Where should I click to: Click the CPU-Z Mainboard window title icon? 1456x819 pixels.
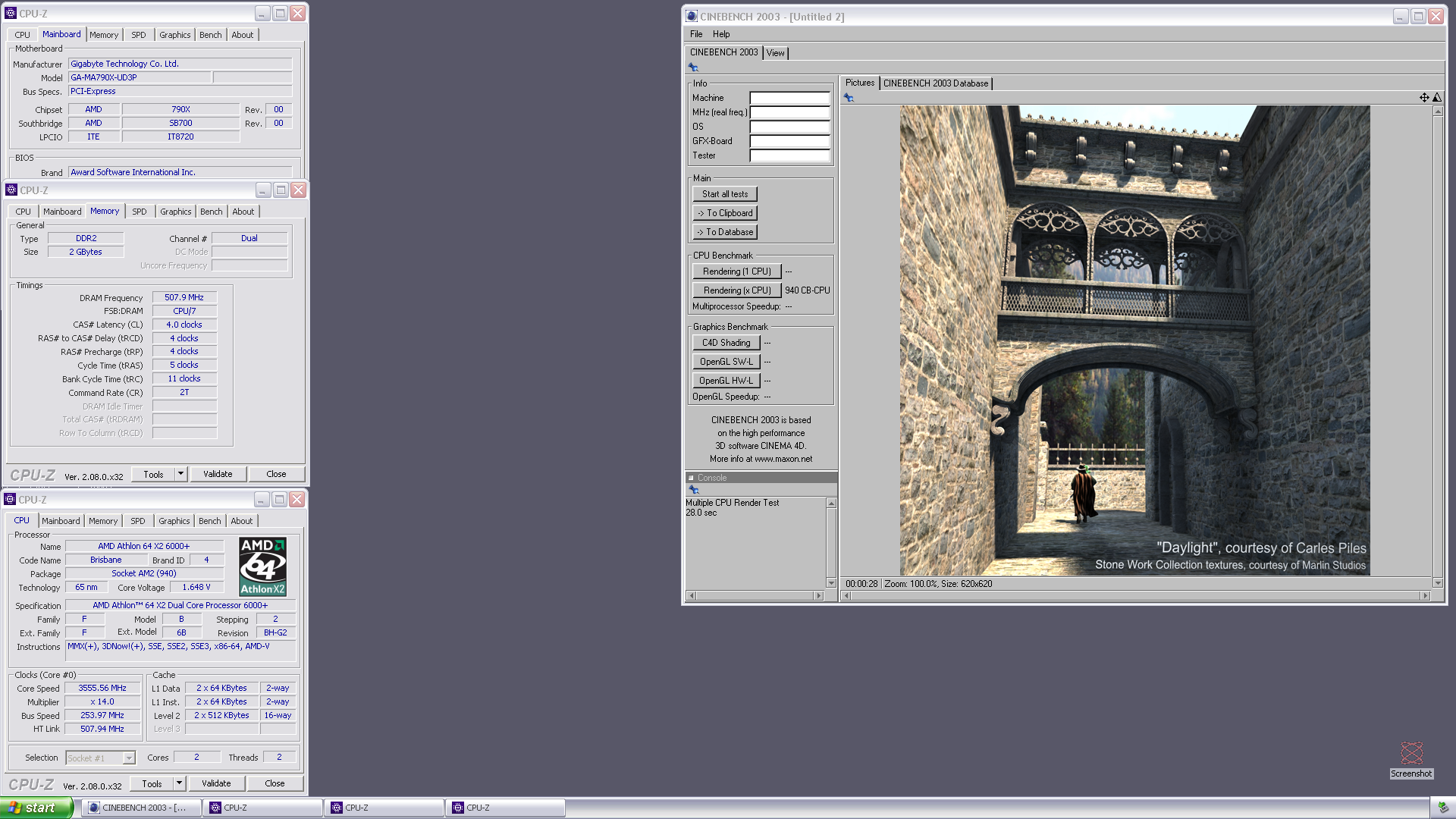click(11, 14)
